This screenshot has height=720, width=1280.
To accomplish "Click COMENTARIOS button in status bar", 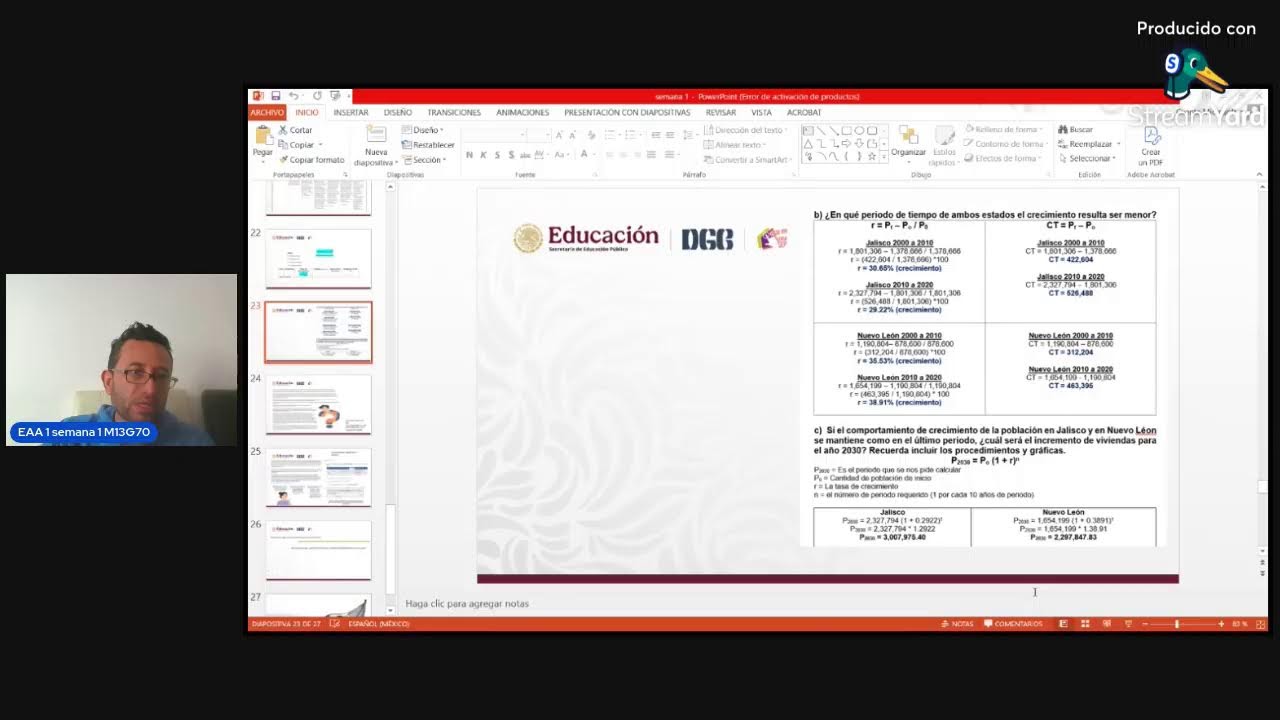I will [x=1013, y=623].
